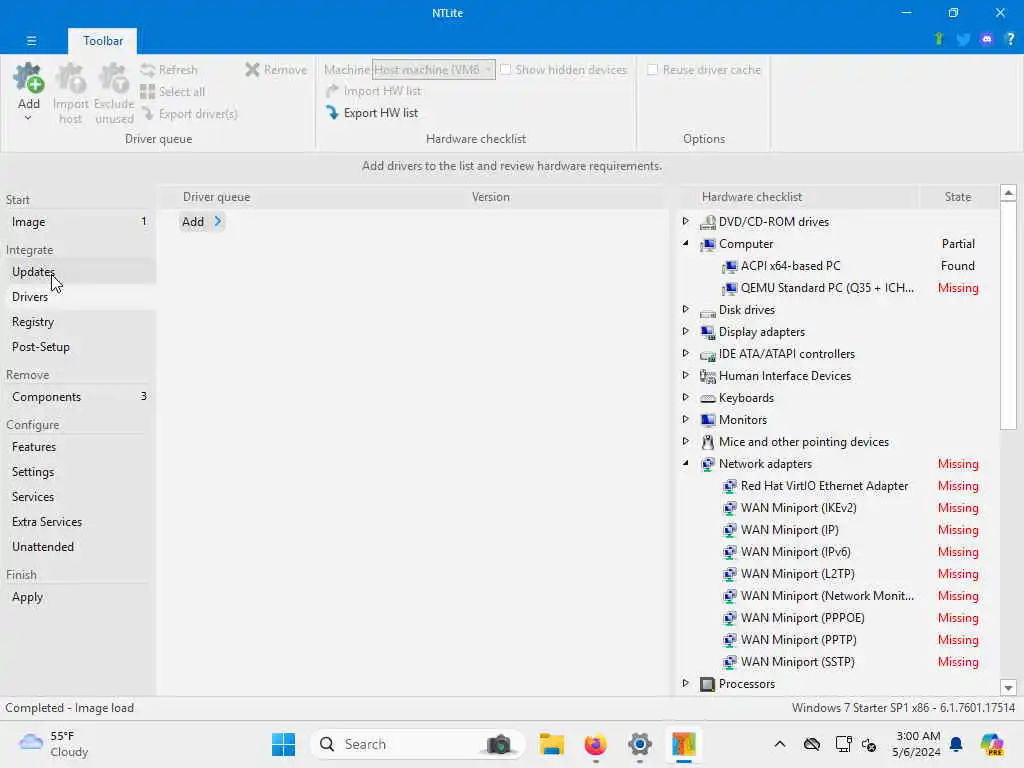Click the Import HW list icon
Image resolution: width=1024 pixels, height=768 pixels.
pyautogui.click(x=332, y=91)
